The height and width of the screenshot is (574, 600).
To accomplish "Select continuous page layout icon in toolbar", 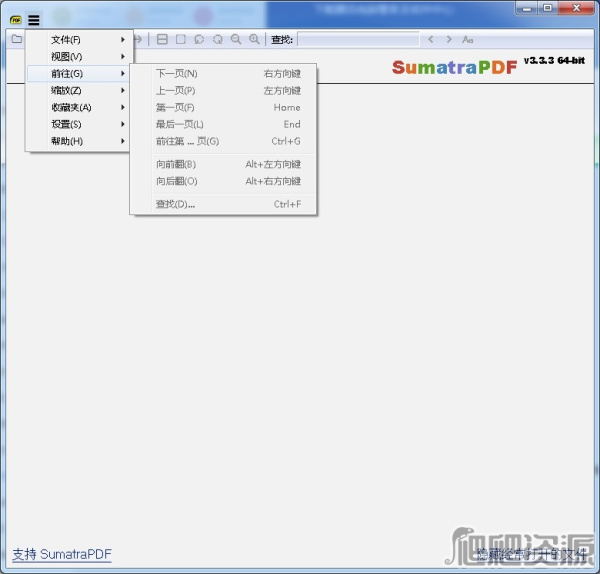I will (162, 40).
